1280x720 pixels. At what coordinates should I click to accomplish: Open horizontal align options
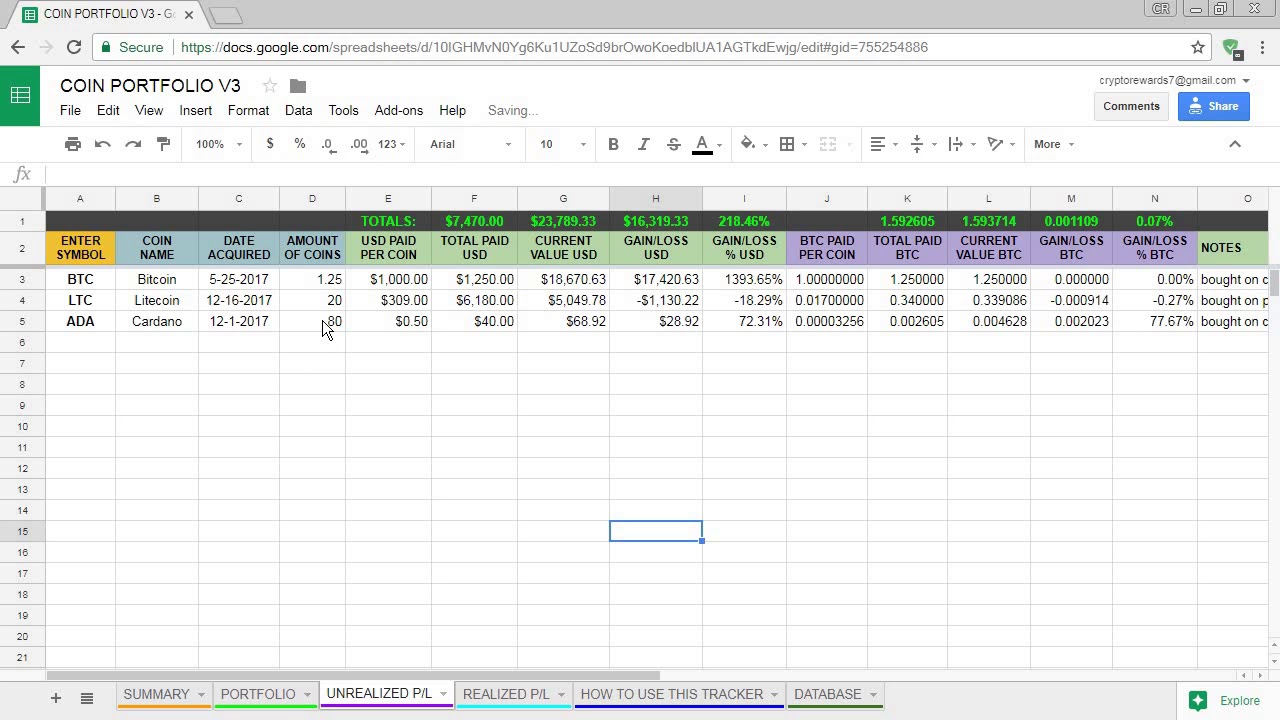(x=884, y=144)
